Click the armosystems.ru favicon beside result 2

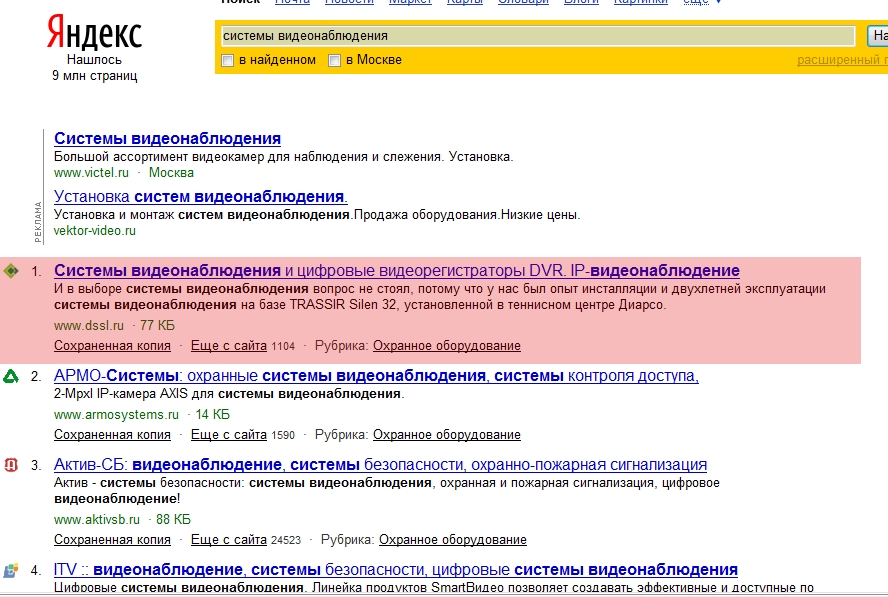coord(11,376)
